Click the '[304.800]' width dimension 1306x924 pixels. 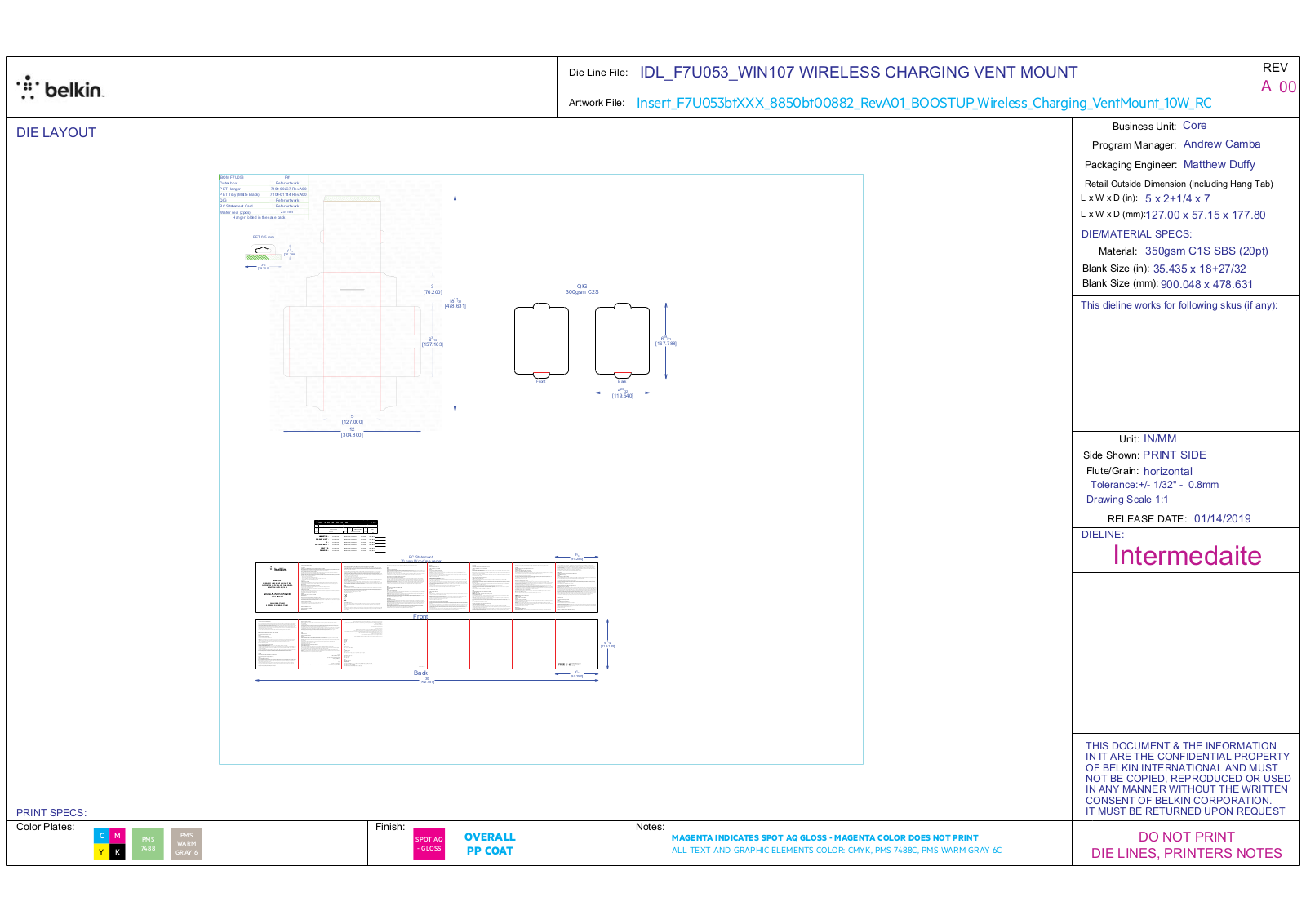[x=352, y=435]
